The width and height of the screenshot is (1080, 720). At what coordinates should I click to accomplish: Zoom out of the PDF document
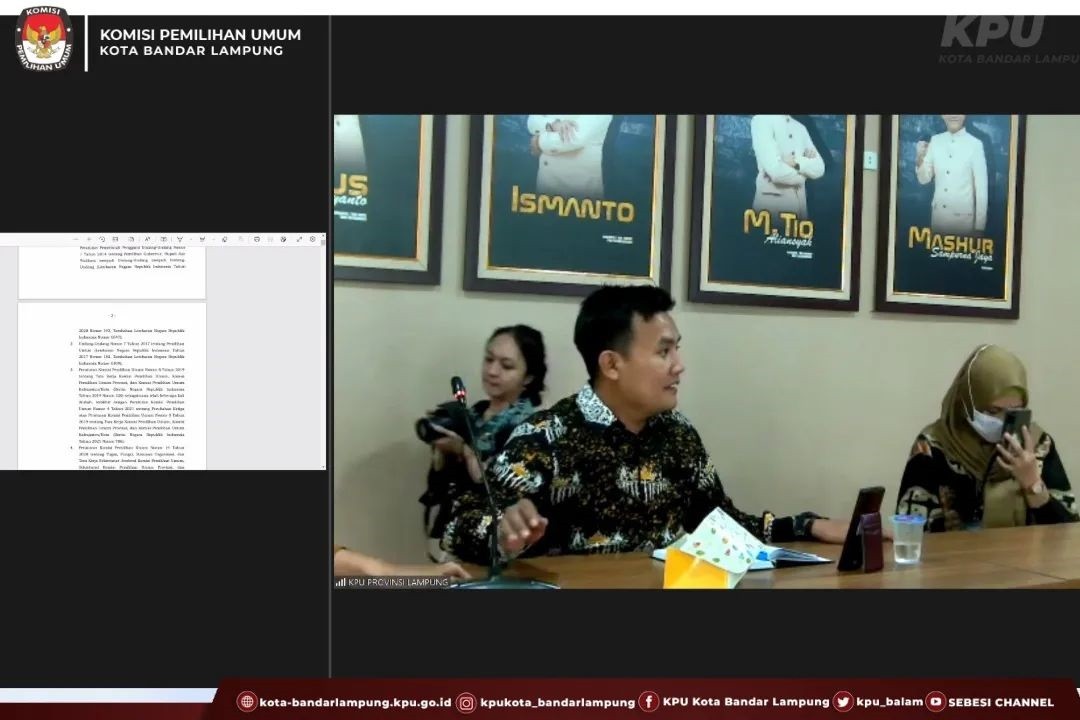pyautogui.click(x=76, y=239)
